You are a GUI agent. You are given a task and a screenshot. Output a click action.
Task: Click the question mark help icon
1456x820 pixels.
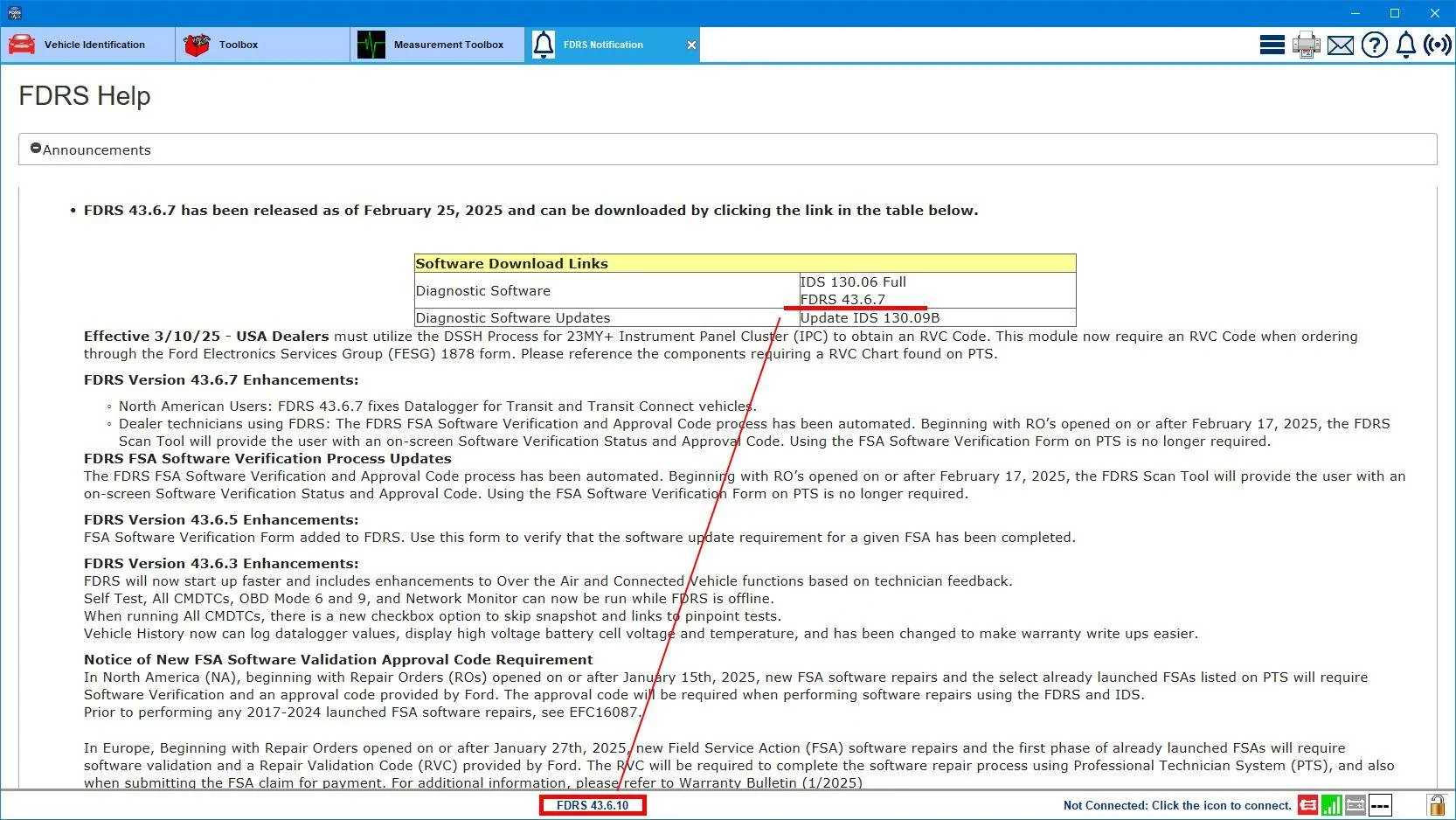(x=1374, y=45)
